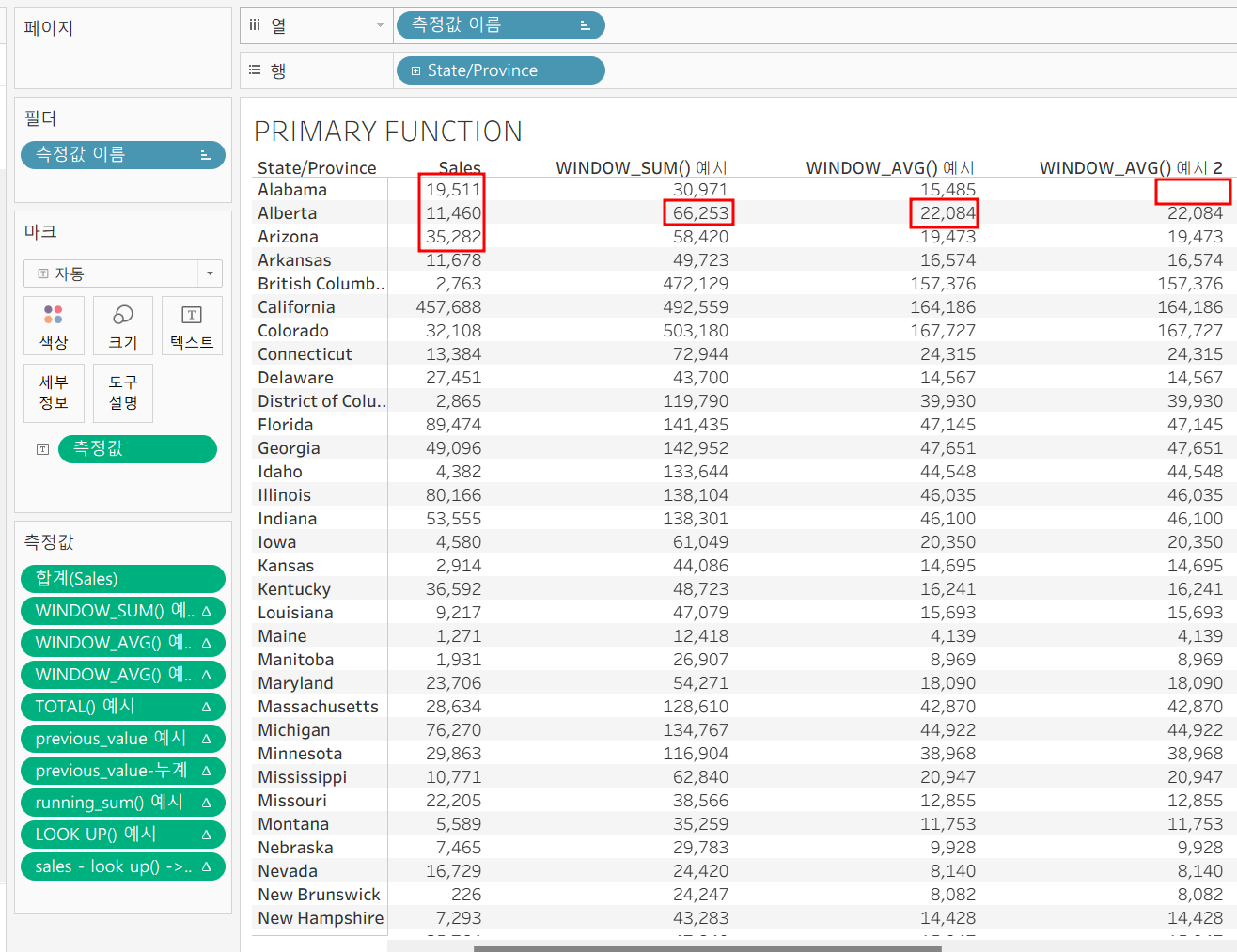Image resolution: width=1237 pixels, height=952 pixels.
Task: Select the running_sum() 예시 measure pill
Action: (123, 803)
